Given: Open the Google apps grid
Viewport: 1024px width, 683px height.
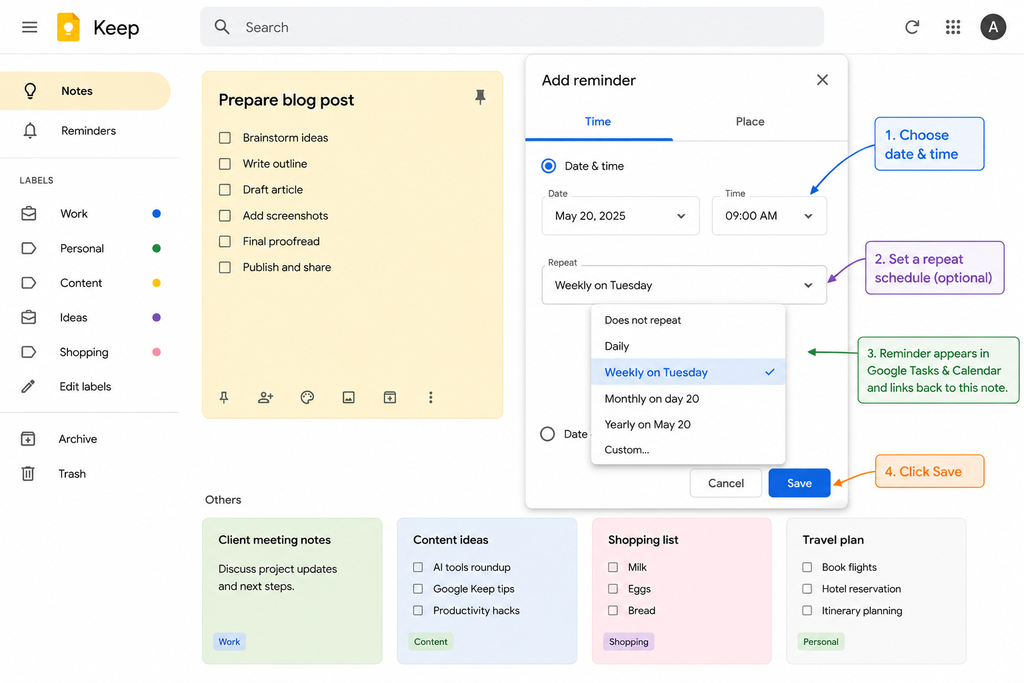Looking at the screenshot, I should click(953, 27).
